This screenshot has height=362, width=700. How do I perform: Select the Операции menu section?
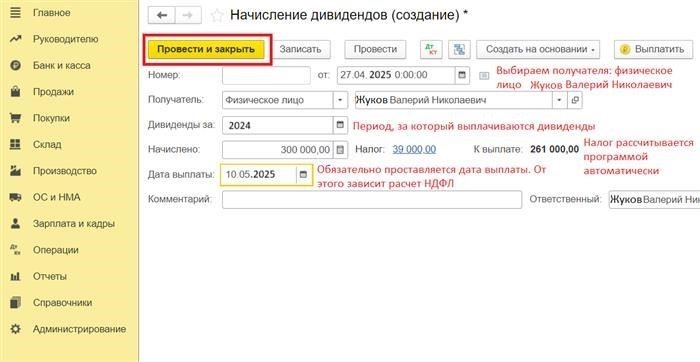[56, 250]
